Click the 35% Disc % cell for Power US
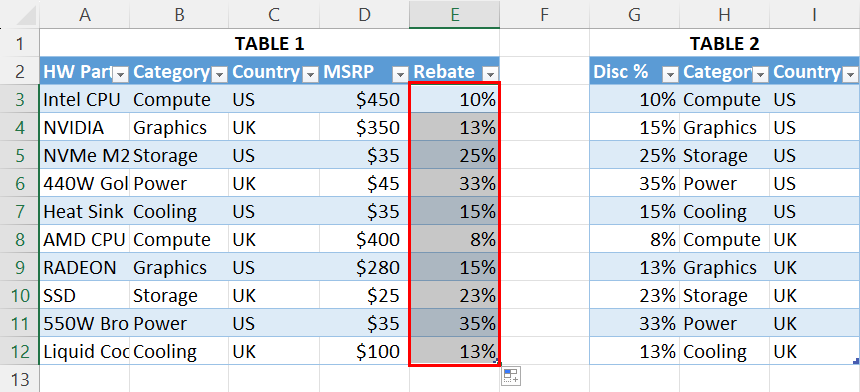 point(635,183)
